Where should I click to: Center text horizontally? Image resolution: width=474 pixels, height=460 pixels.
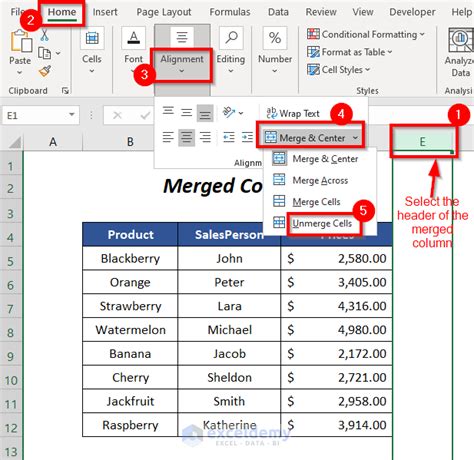pos(186,137)
